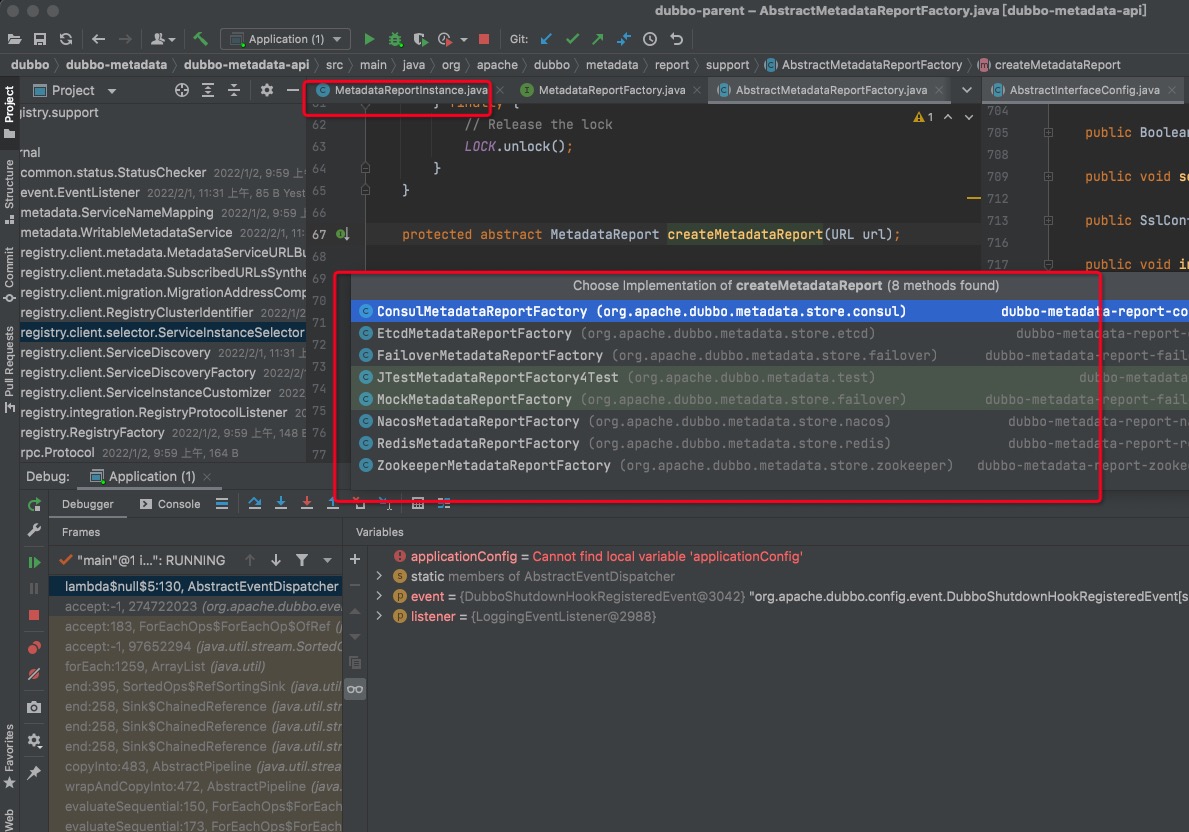Viewport: 1189px width, 832px height.
Task: Click the Save All floppy disk icon
Action: click(x=40, y=39)
